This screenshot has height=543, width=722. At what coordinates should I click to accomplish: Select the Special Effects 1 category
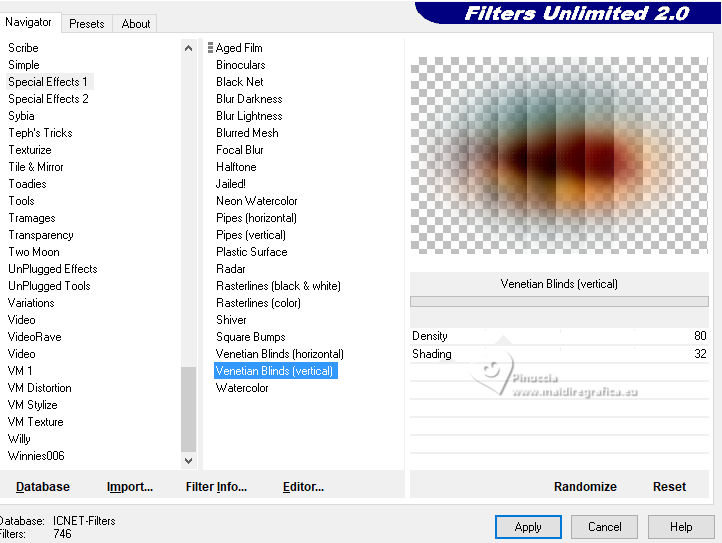(x=48, y=82)
